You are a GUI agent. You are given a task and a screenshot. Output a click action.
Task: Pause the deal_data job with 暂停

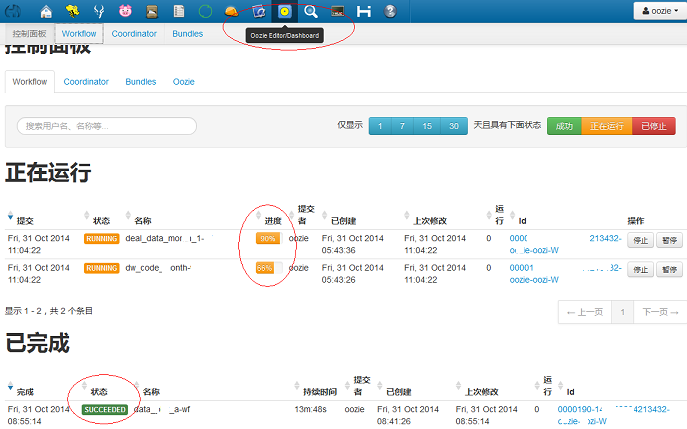point(669,240)
